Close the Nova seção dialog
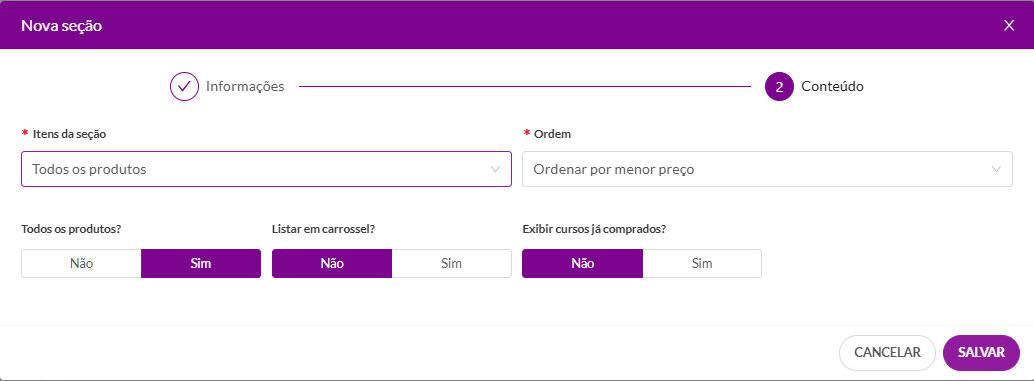 click(x=1008, y=26)
